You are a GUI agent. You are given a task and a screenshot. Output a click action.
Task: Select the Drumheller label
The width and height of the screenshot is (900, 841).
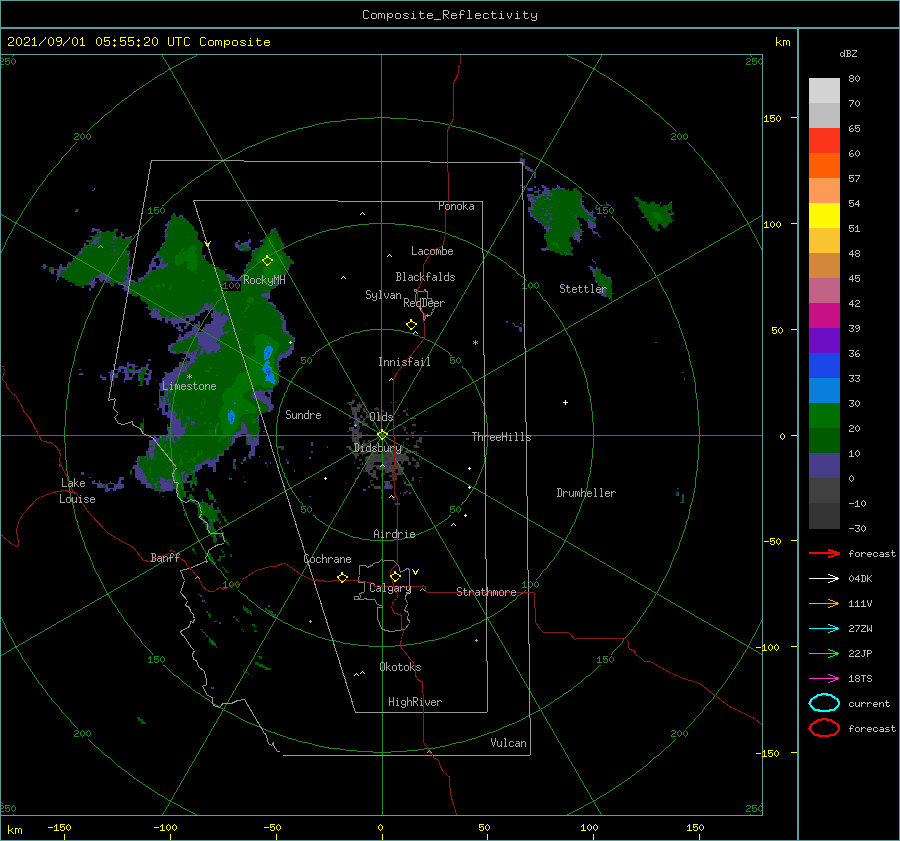[586, 493]
